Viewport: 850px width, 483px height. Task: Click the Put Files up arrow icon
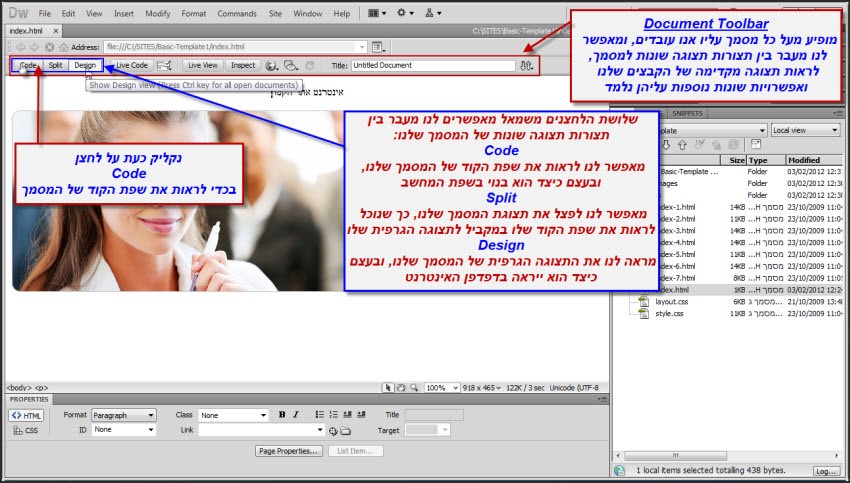coord(682,145)
